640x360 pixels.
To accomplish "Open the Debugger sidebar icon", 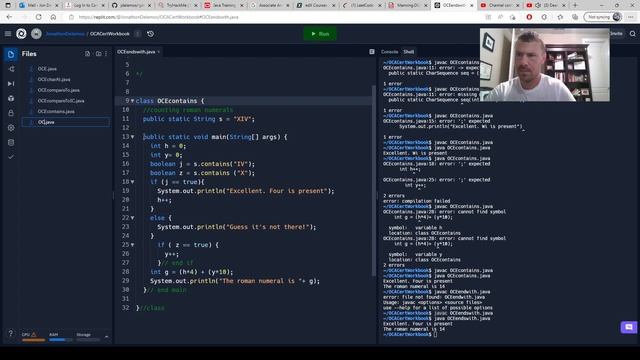I will coord(11,84).
